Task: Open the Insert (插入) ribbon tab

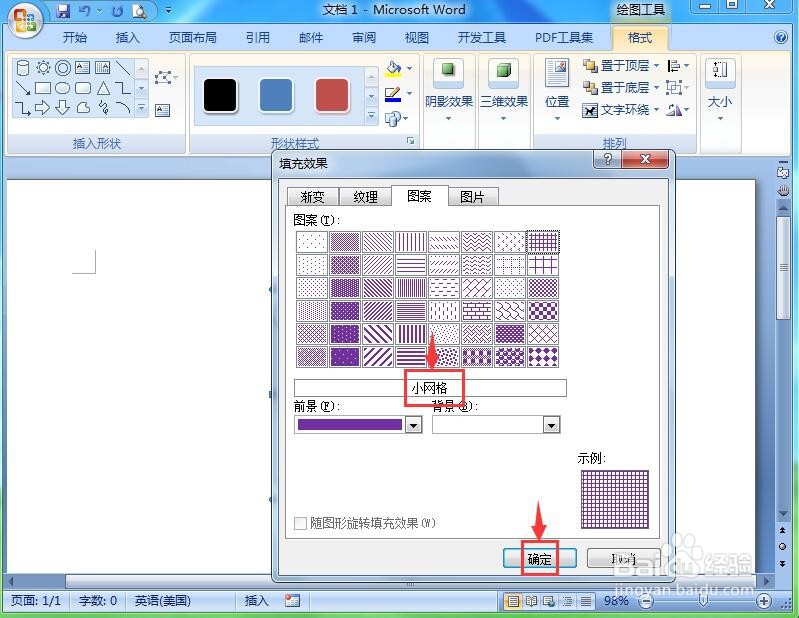Action: [127, 38]
